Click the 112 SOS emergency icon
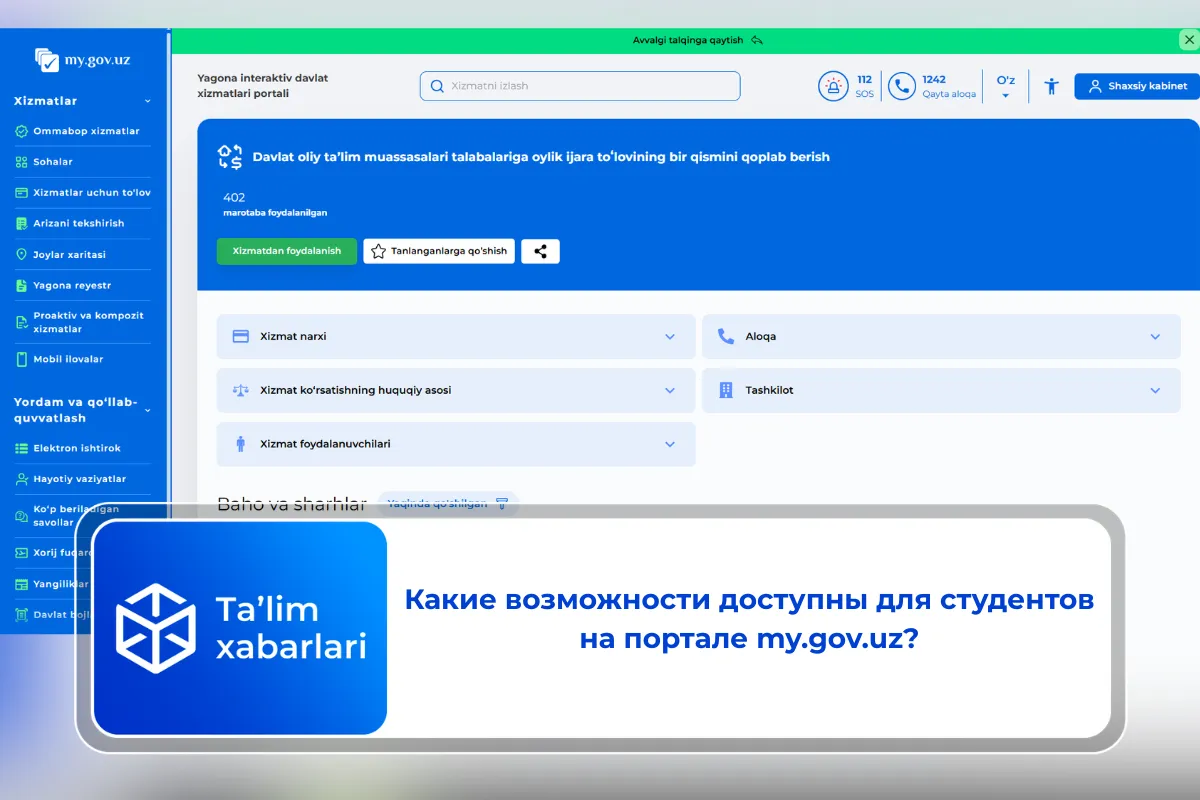Screen dimensions: 1200x800 tap(834, 86)
